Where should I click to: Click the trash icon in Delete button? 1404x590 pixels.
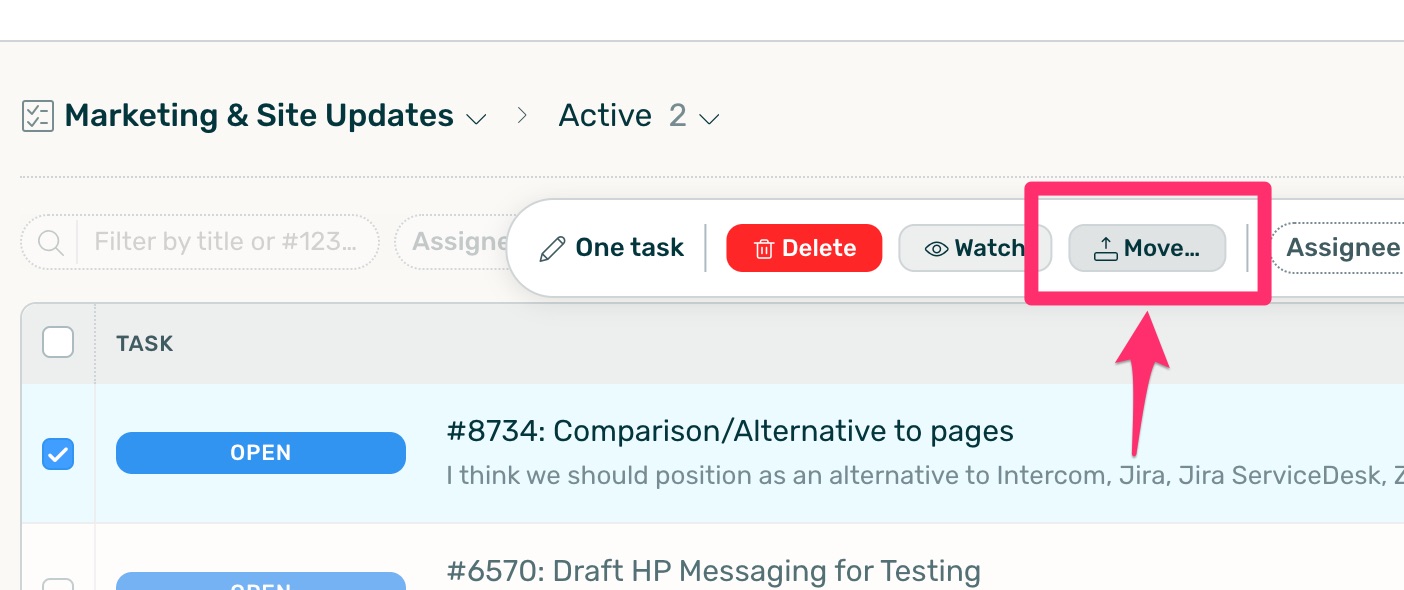point(764,249)
